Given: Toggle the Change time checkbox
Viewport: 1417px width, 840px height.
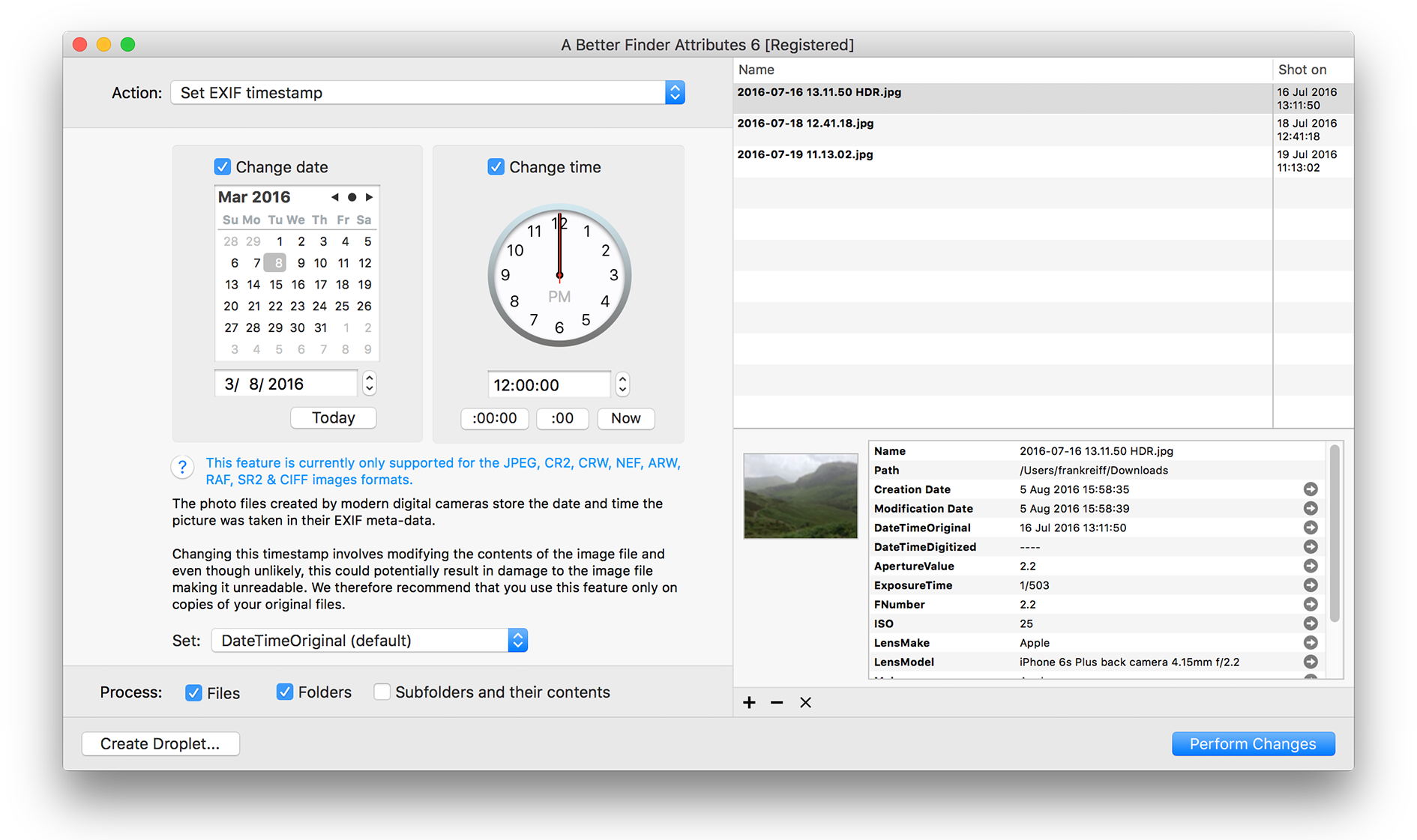Looking at the screenshot, I should pyautogui.click(x=496, y=166).
